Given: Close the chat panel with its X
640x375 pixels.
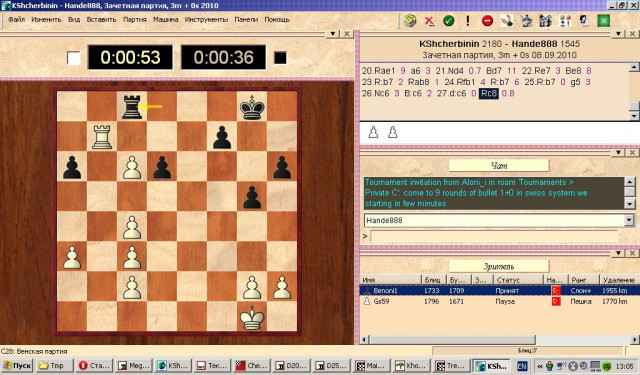Looking at the screenshot, I should [x=632, y=153].
